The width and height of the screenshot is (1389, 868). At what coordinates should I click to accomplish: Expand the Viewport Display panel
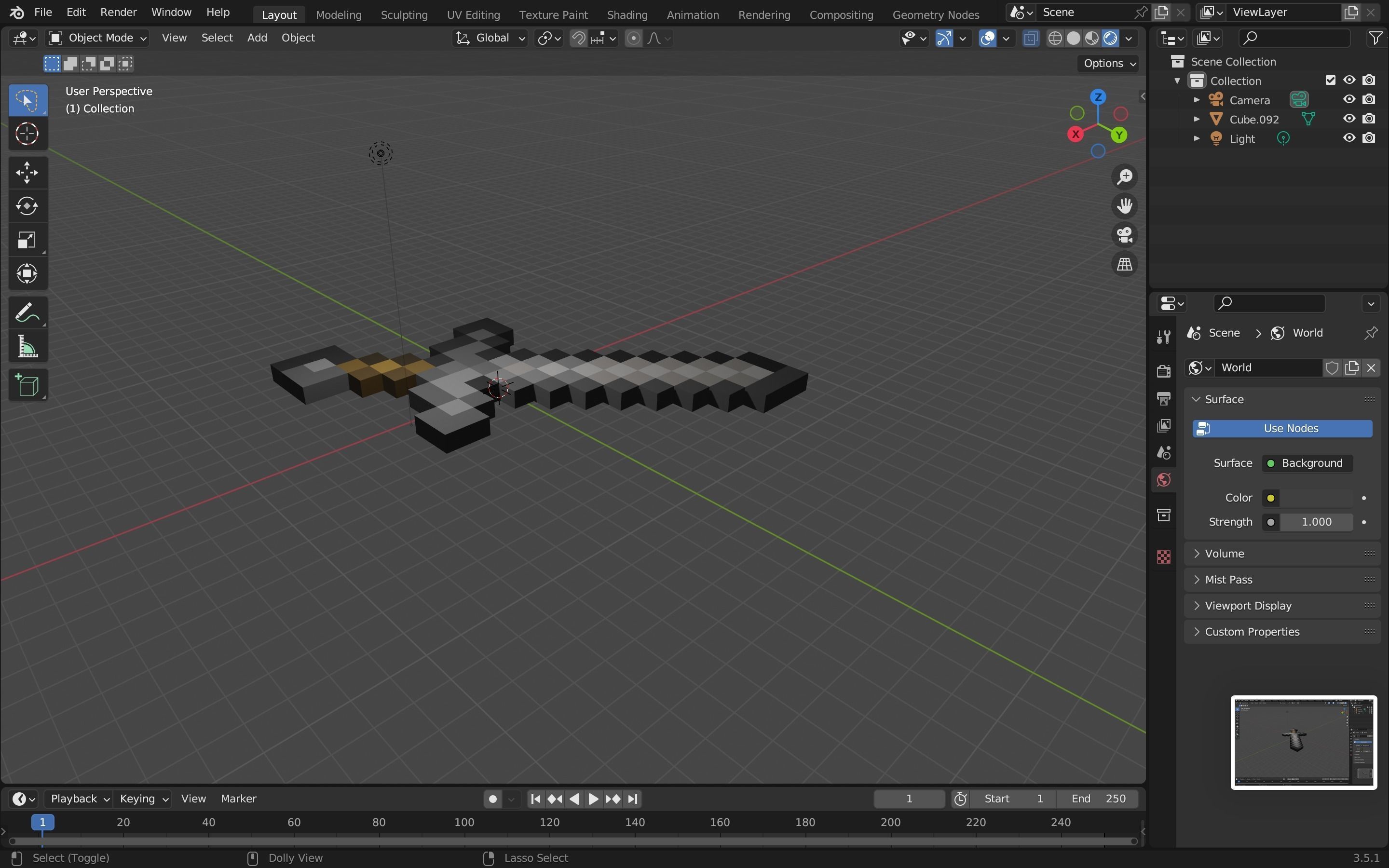coord(1282,606)
